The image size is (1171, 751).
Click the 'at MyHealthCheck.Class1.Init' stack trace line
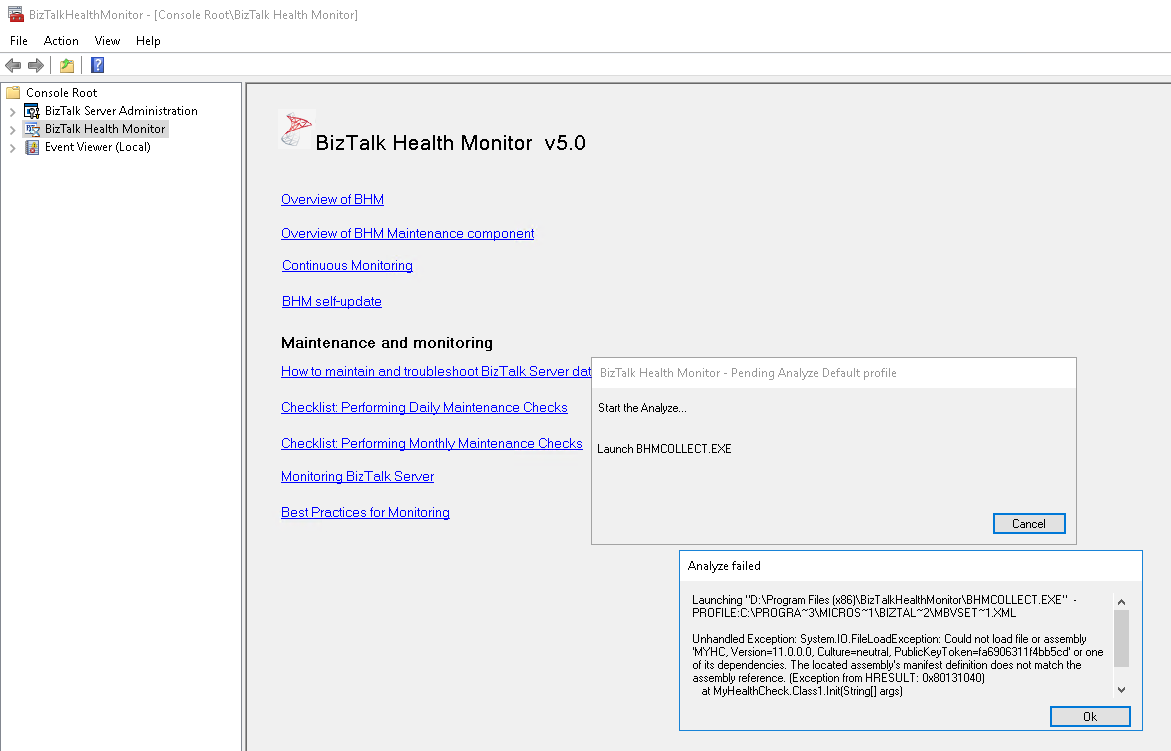pyautogui.click(x=802, y=691)
